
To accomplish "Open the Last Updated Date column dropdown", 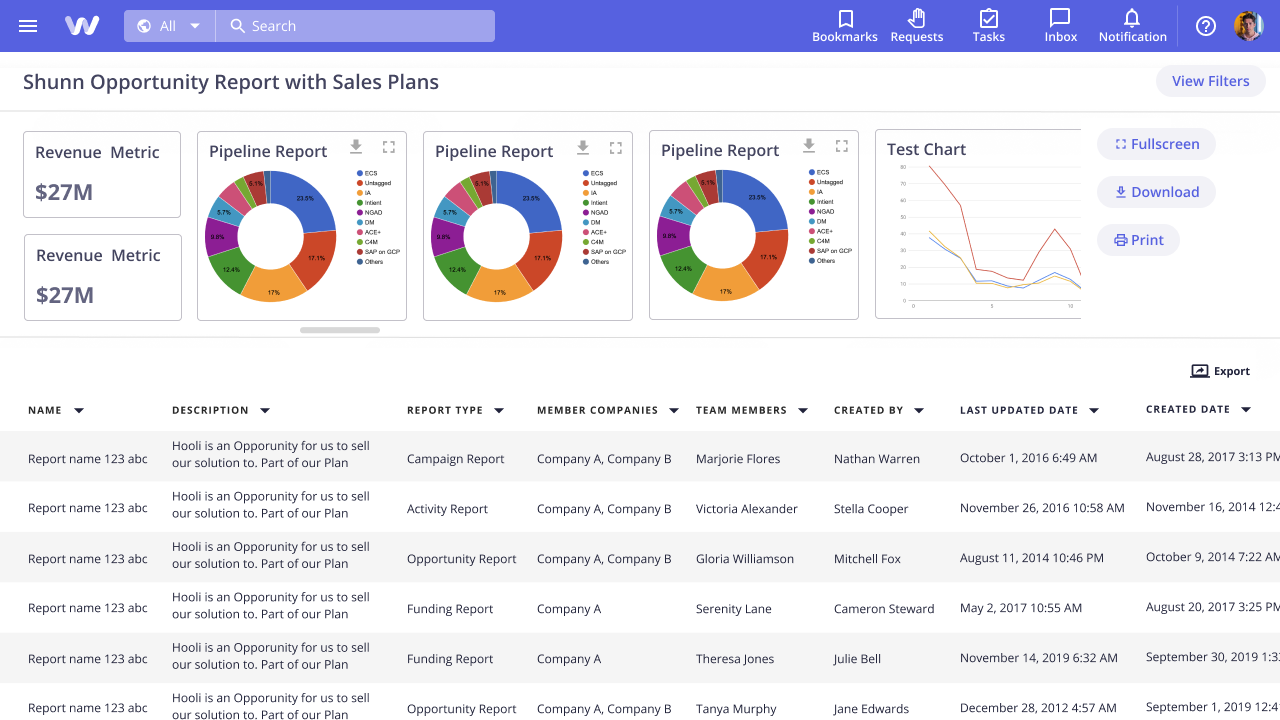I will tap(1094, 411).
